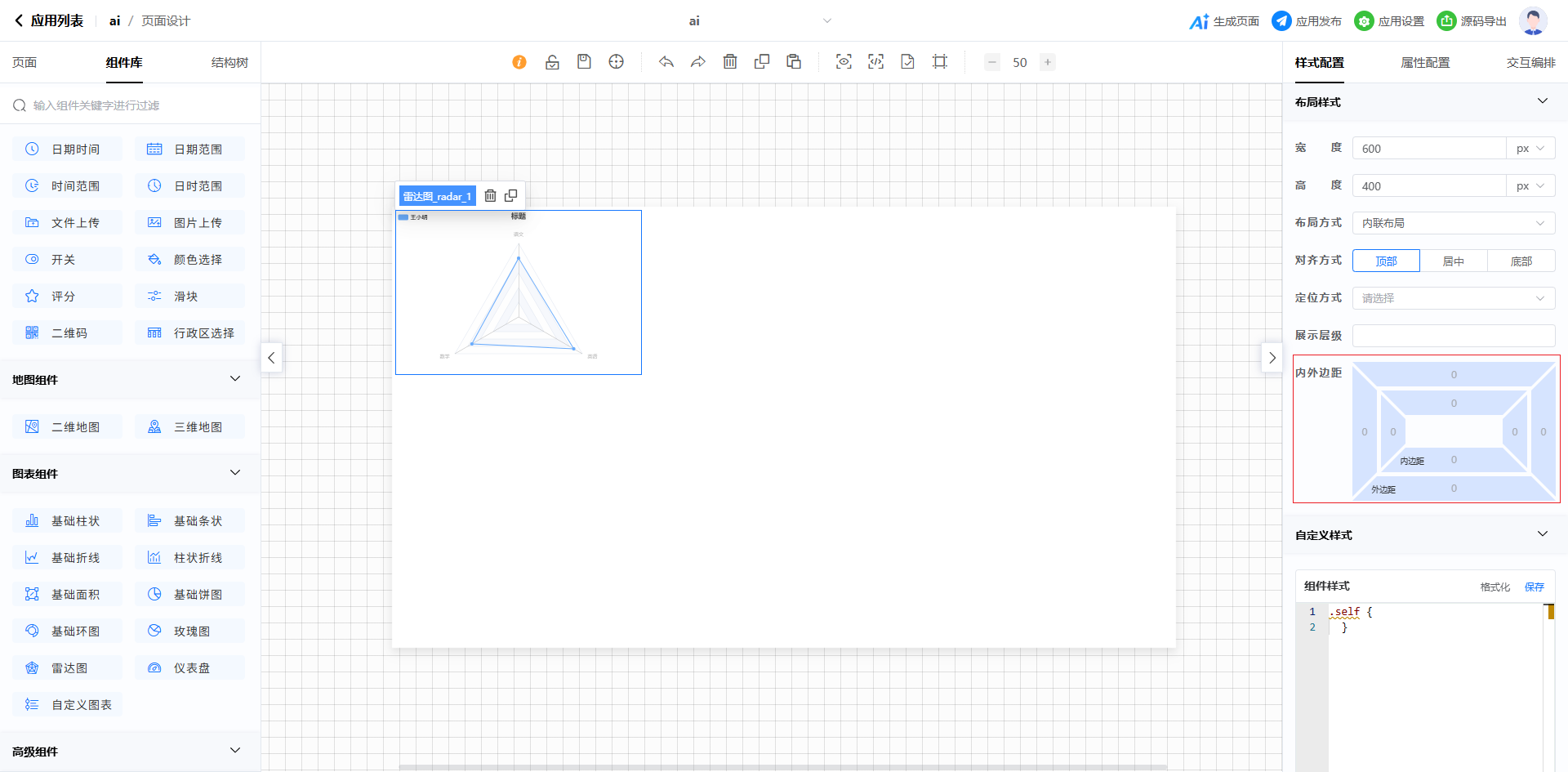The image size is (1568, 772).
Task: Delete radar chart via its label trash icon
Action: 490,196
